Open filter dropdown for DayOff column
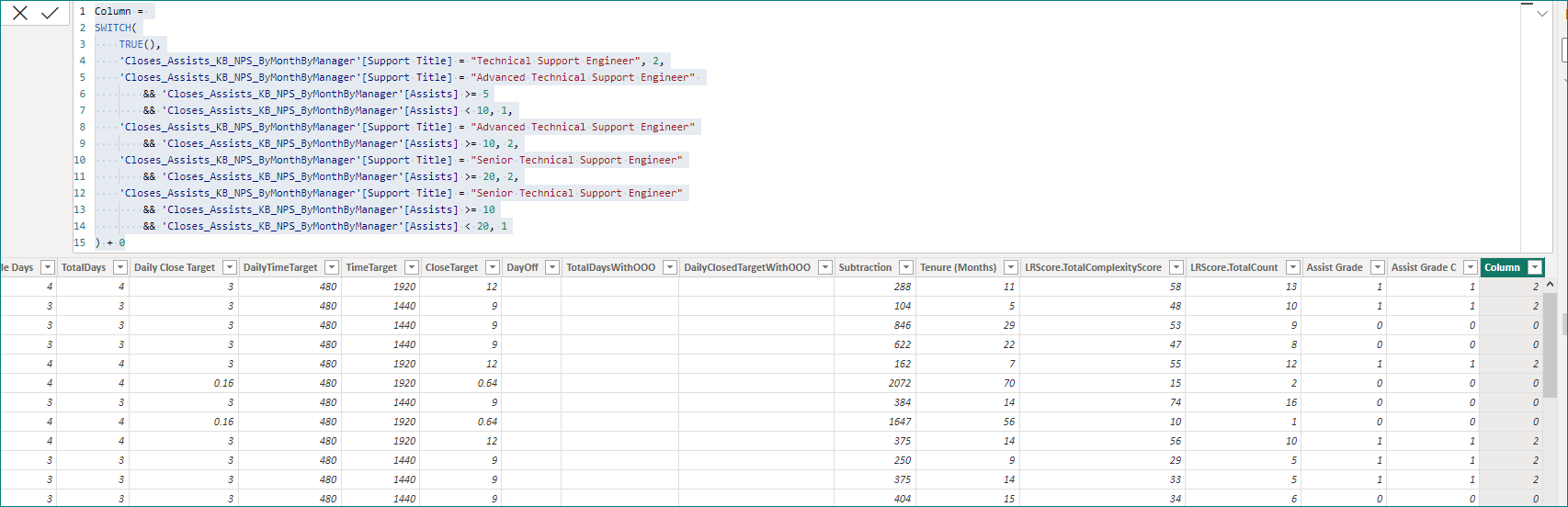 tap(552, 267)
